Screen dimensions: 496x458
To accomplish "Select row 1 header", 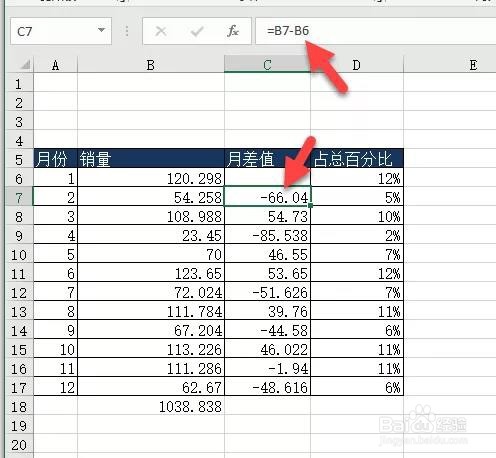I will tap(19, 83).
